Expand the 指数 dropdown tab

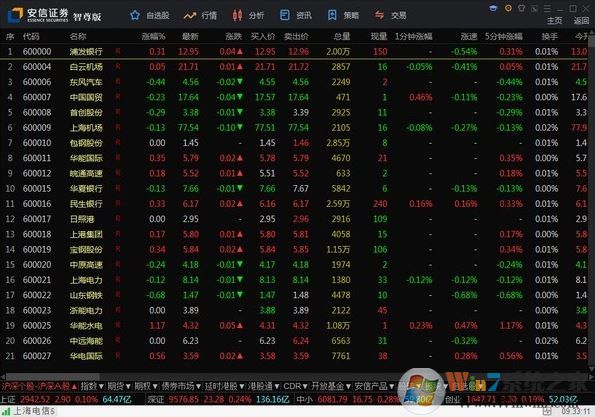click(x=92, y=386)
